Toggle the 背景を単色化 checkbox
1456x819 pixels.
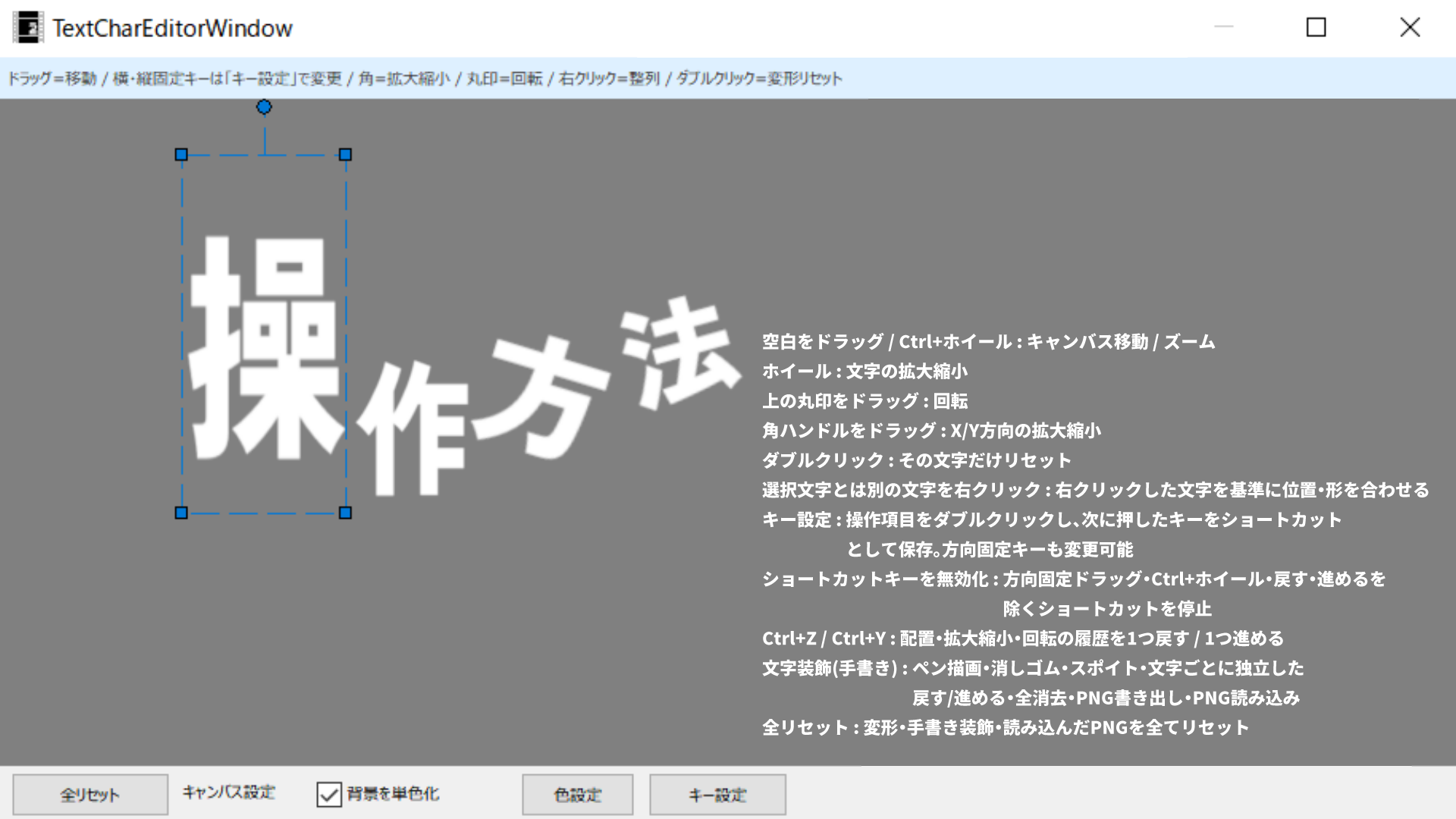point(329,794)
